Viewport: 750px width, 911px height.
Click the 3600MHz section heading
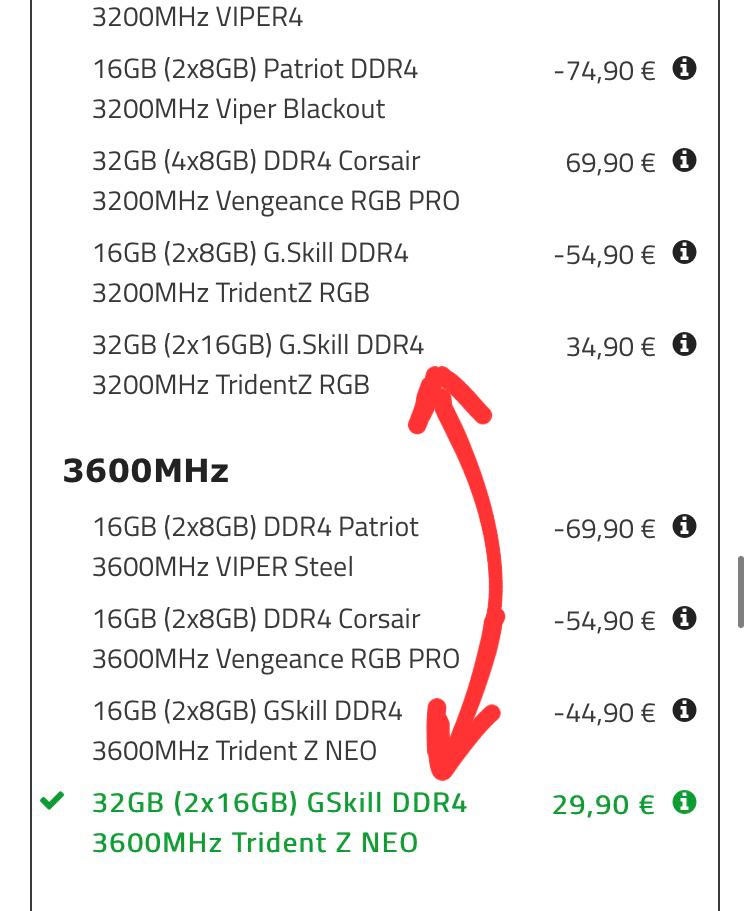(146, 470)
